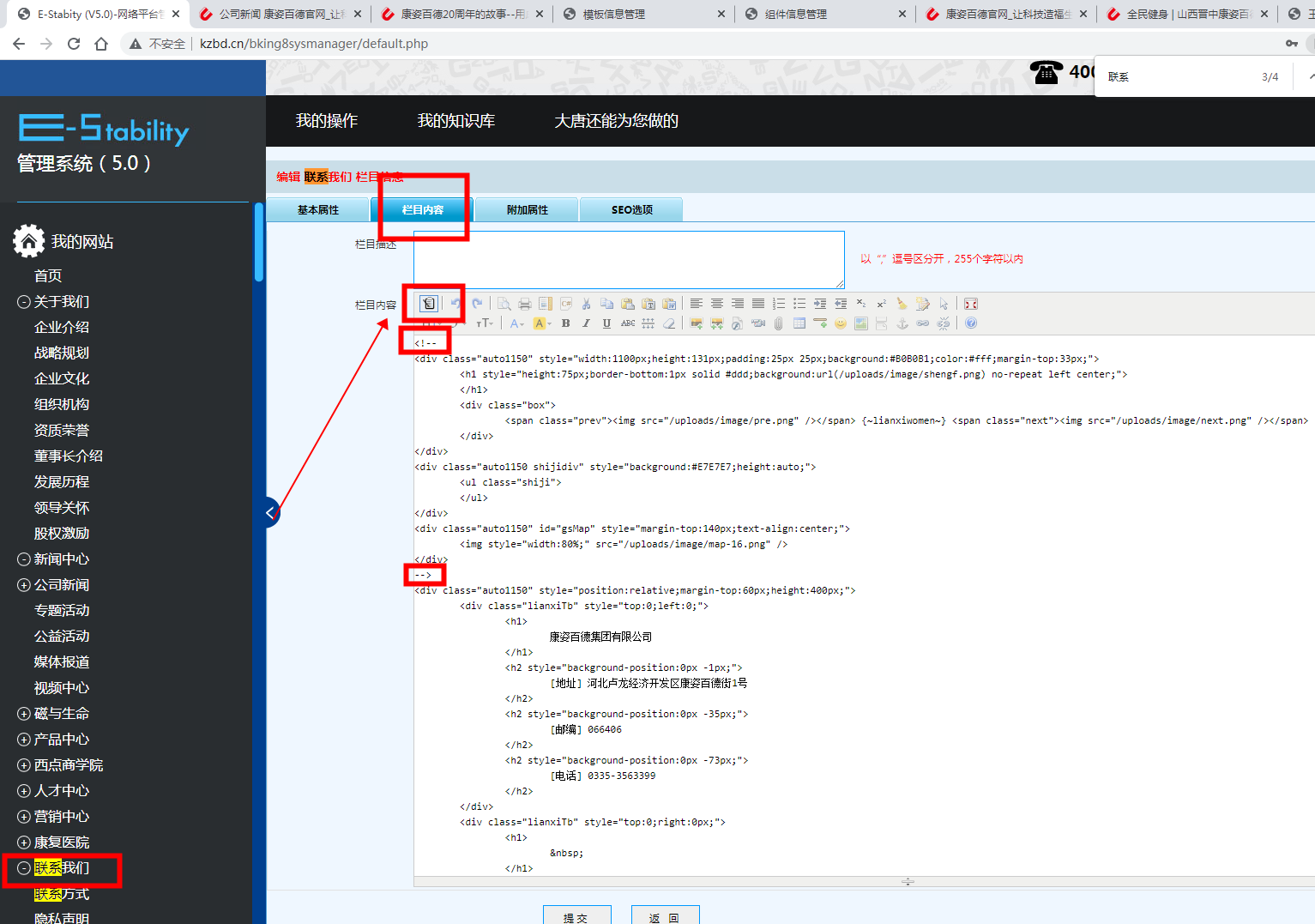Insert bulleted list
Viewport: 1315px width, 924px height.
pyautogui.click(x=799, y=304)
